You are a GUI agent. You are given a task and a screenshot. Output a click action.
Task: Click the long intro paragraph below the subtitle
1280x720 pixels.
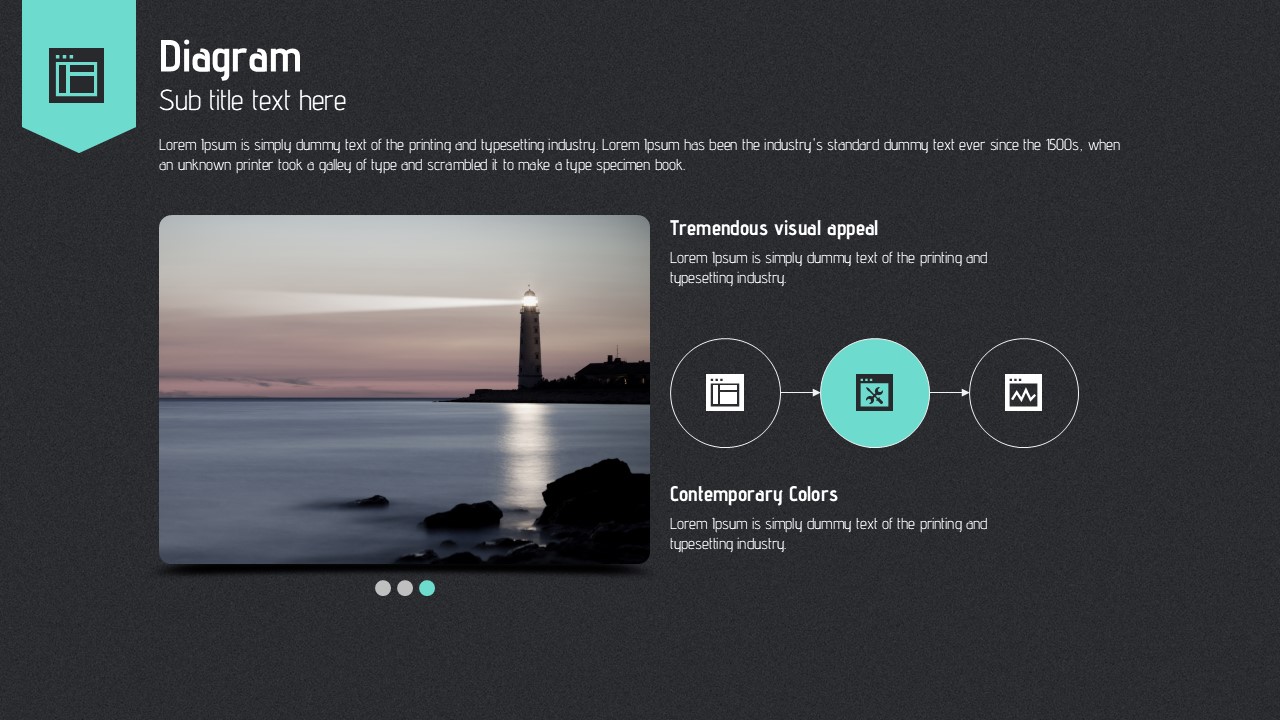click(x=640, y=155)
